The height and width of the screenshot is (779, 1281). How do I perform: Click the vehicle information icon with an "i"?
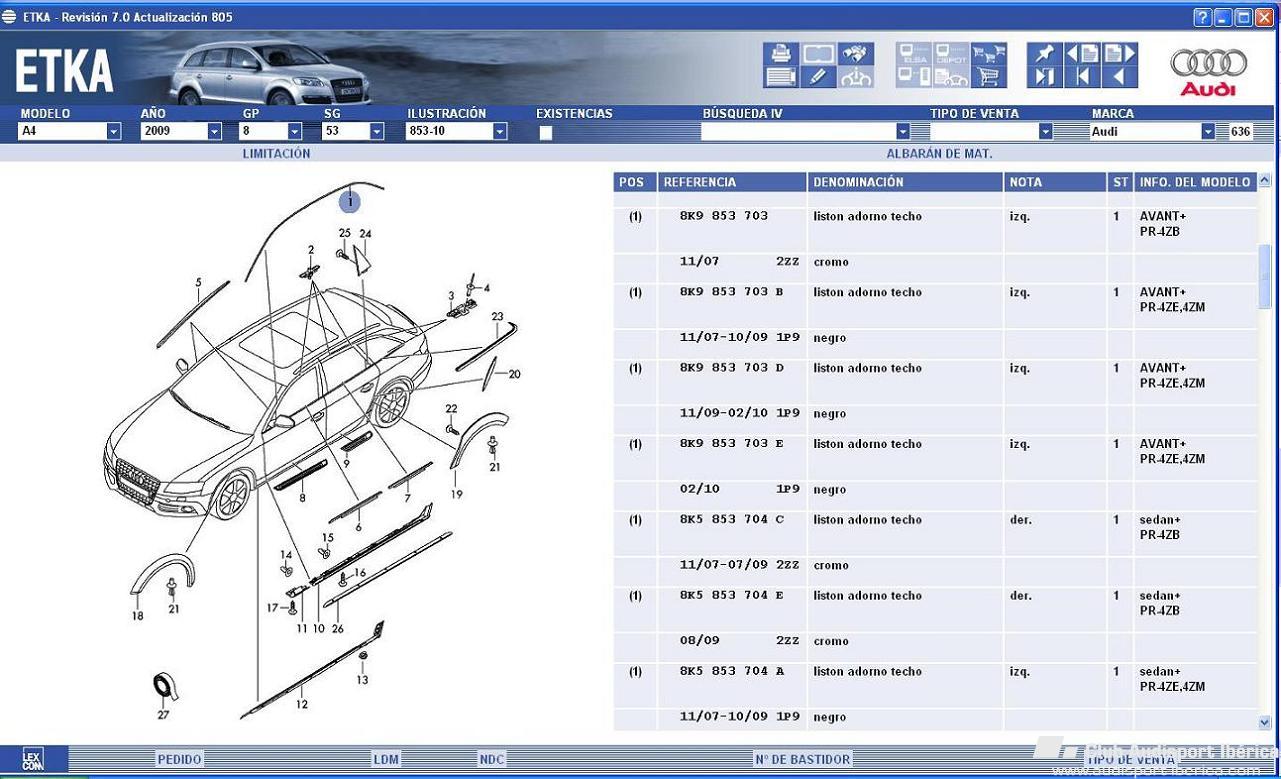[x=856, y=77]
